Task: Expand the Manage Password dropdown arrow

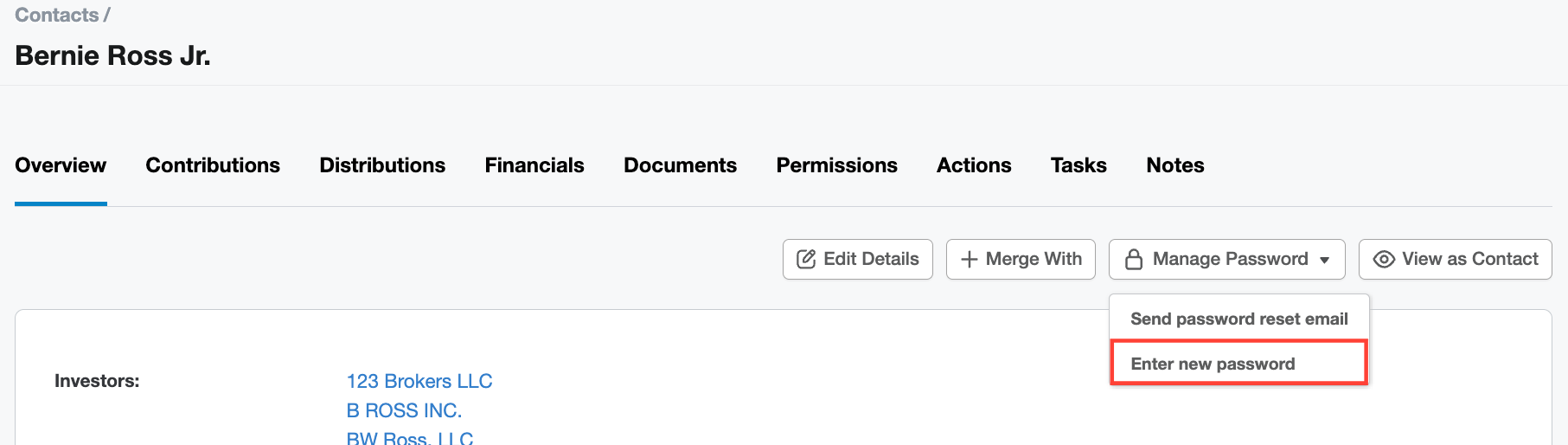Action: click(x=1324, y=260)
